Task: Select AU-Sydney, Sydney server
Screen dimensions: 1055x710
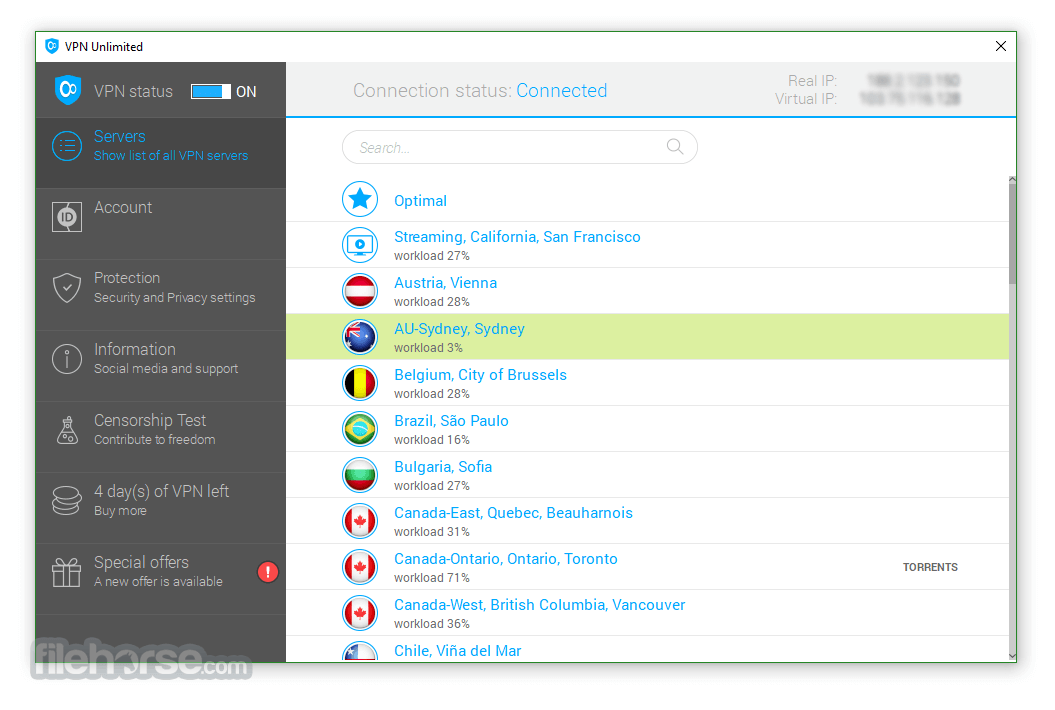Action: tap(647, 336)
